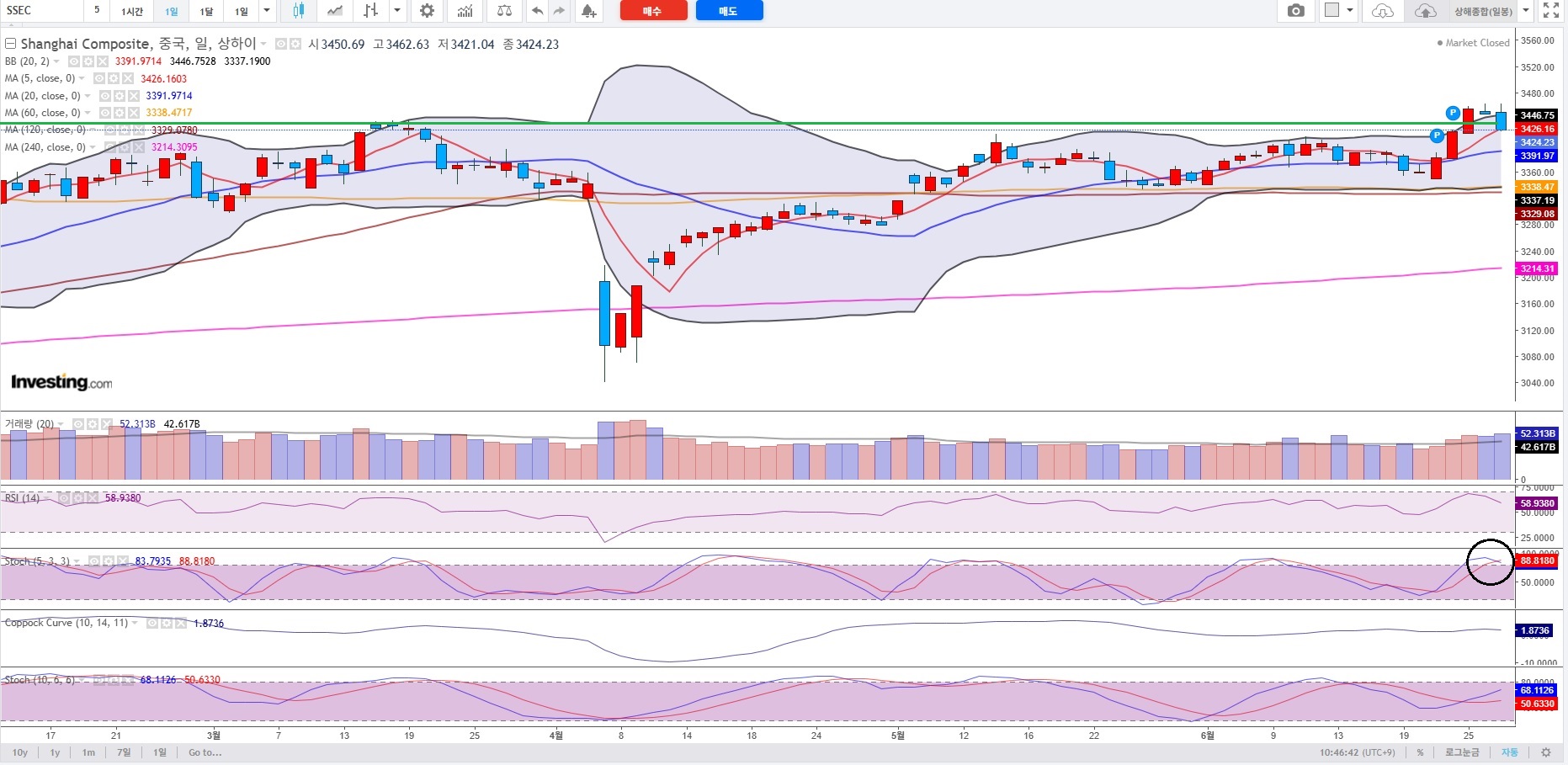Undo the last chart action
Screen dimensions: 1568x765
[x=537, y=11]
